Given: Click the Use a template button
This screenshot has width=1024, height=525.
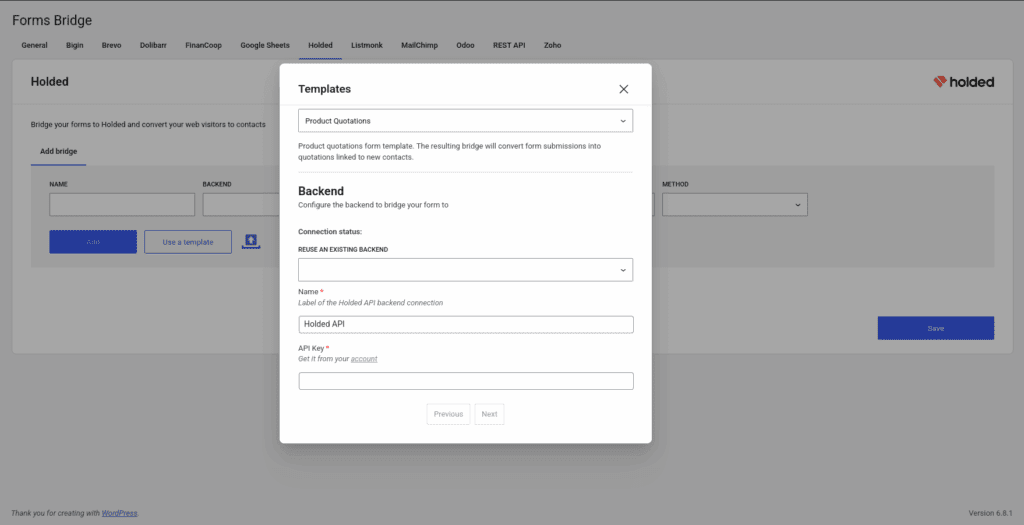Looking at the screenshot, I should pos(187,242).
